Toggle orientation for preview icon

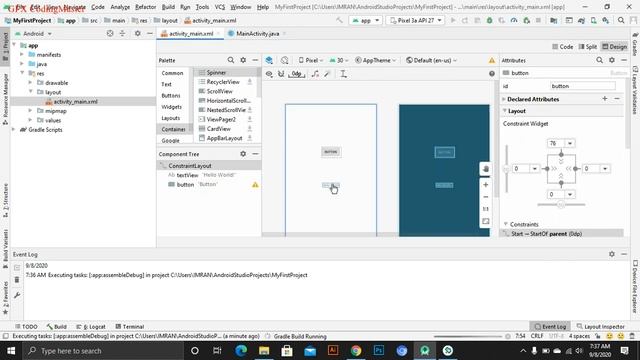click(284, 60)
